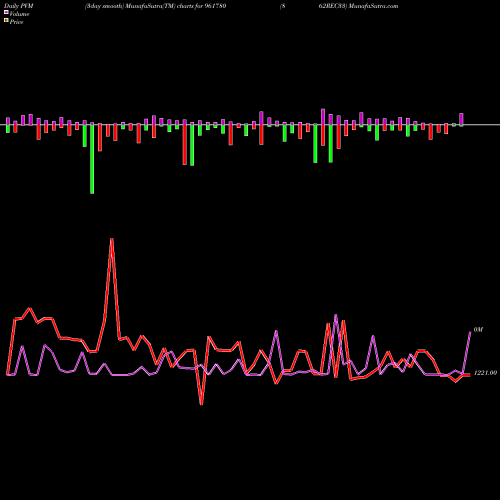Click the 0M volume value label
This screenshot has height=500, width=500.
click(x=478, y=330)
